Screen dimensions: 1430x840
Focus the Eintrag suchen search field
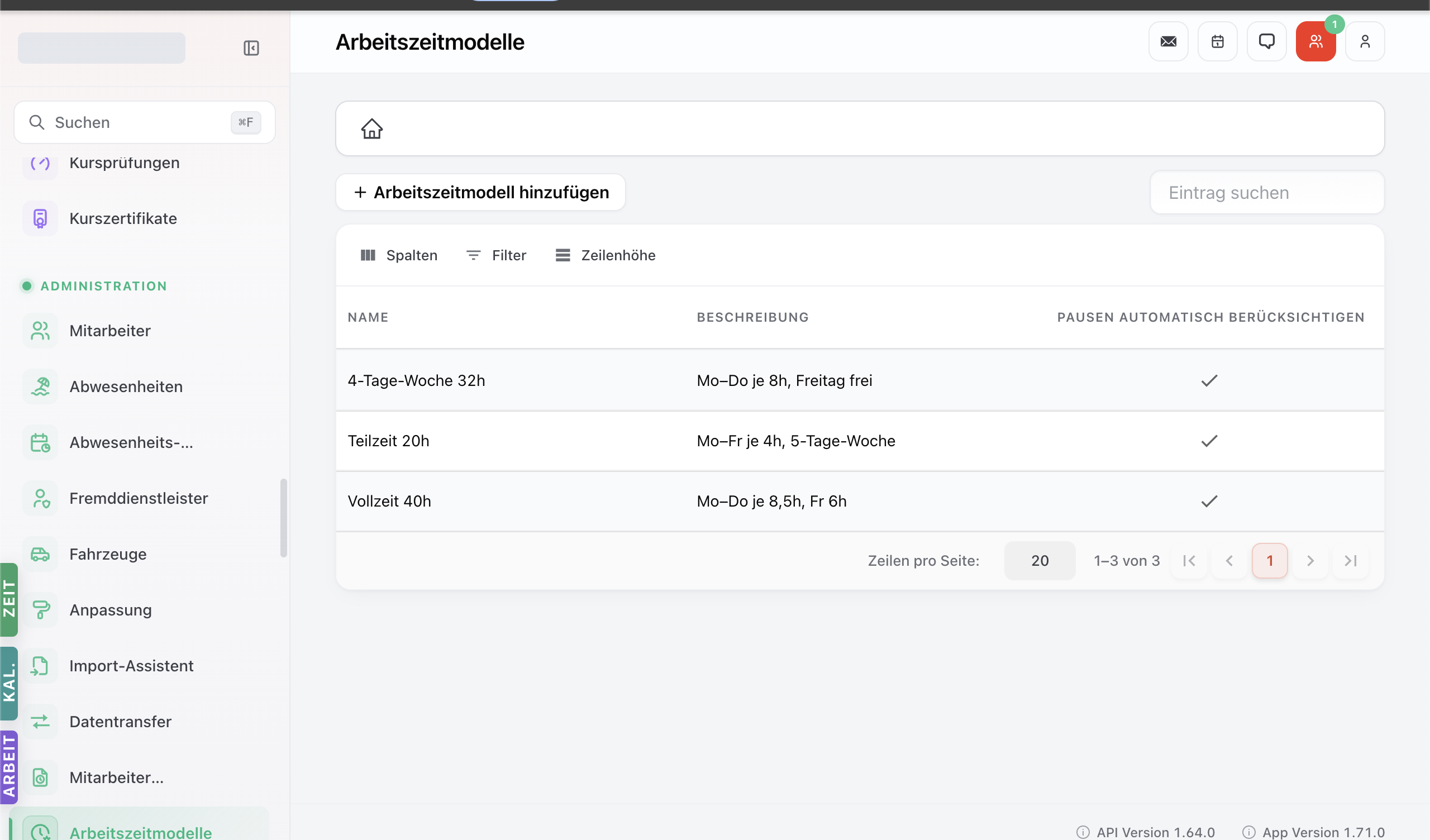1266,192
